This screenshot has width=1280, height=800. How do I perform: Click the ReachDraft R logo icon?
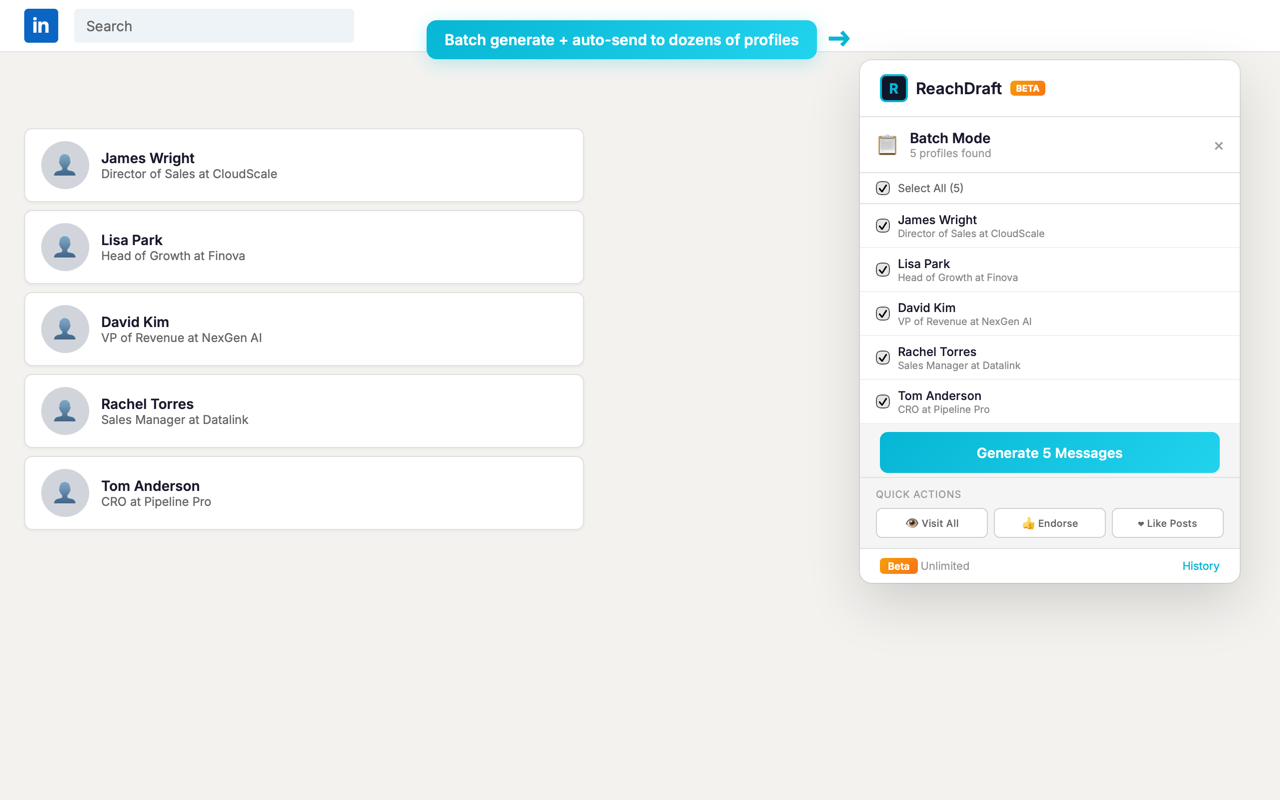point(893,88)
